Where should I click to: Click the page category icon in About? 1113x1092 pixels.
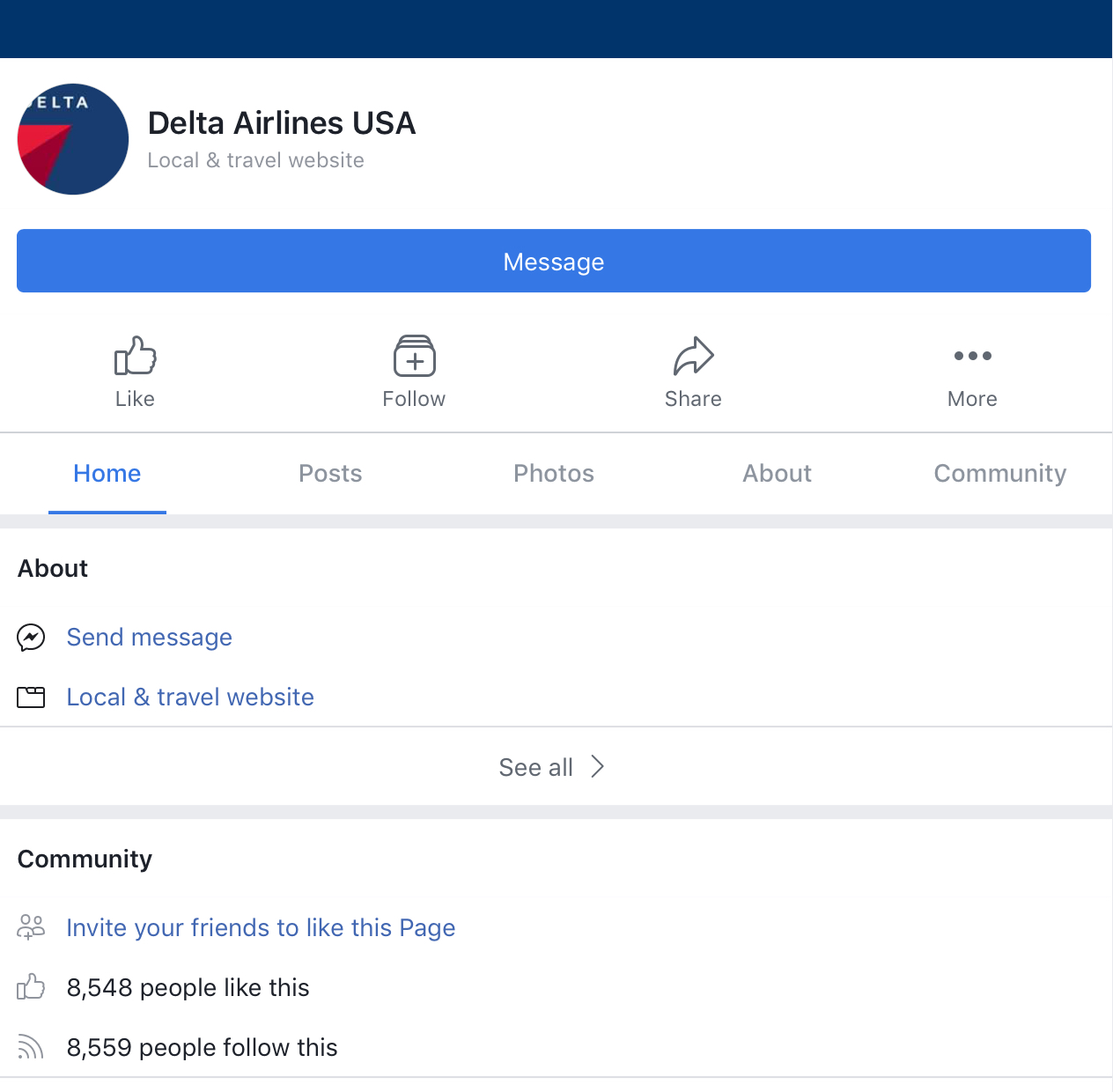point(31,697)
